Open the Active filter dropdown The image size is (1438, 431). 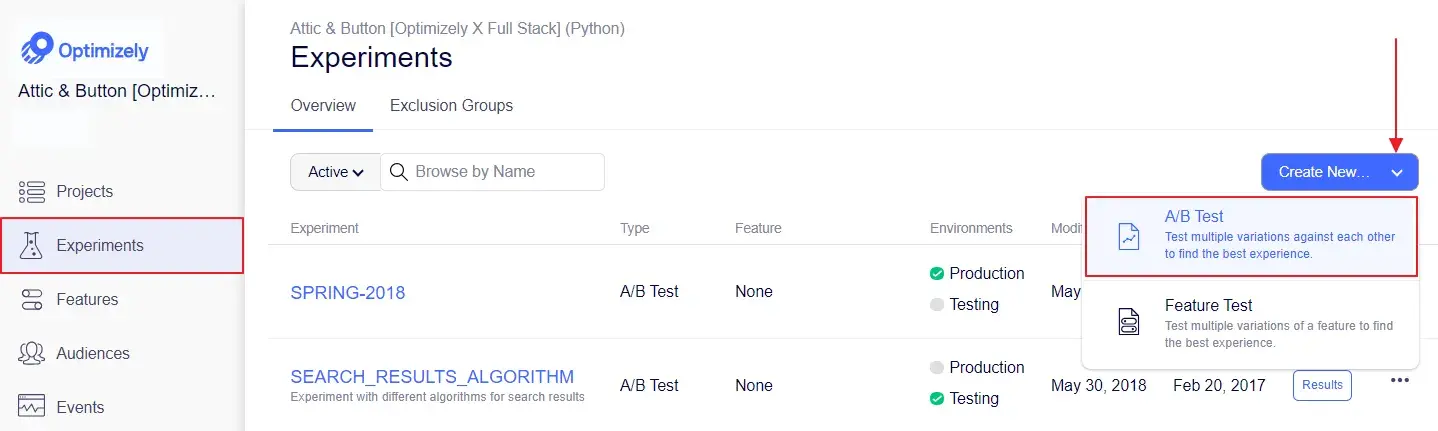(x=335, y=172)
